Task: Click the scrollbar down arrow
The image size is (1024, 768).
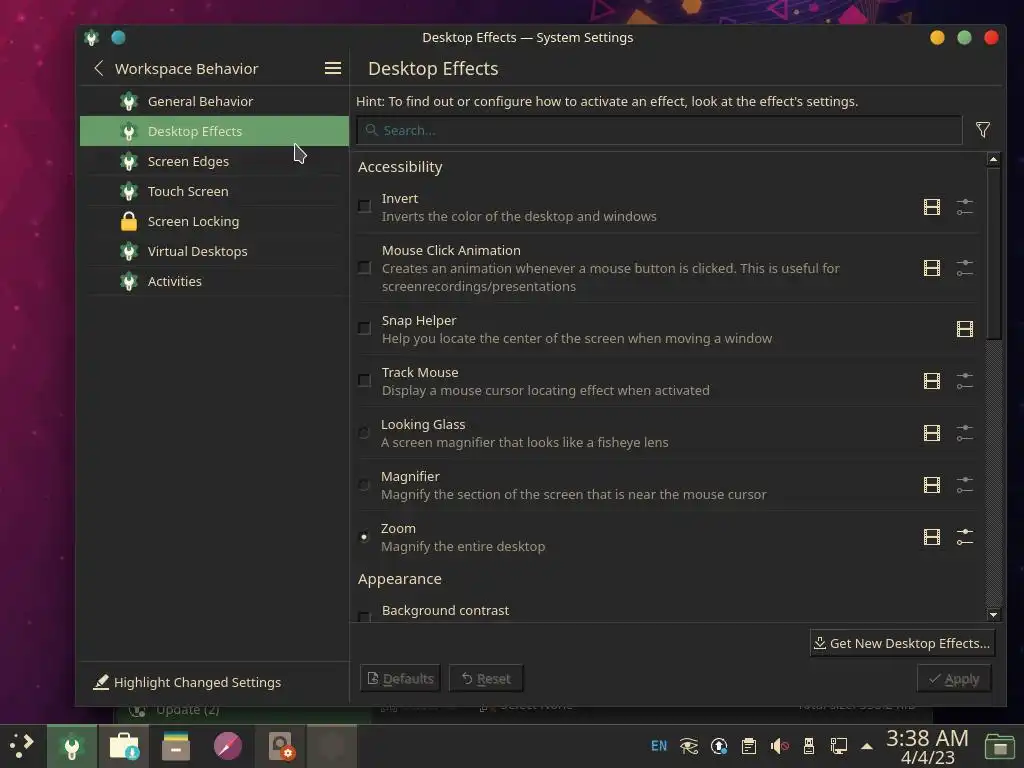Action: tap(993, 615)
